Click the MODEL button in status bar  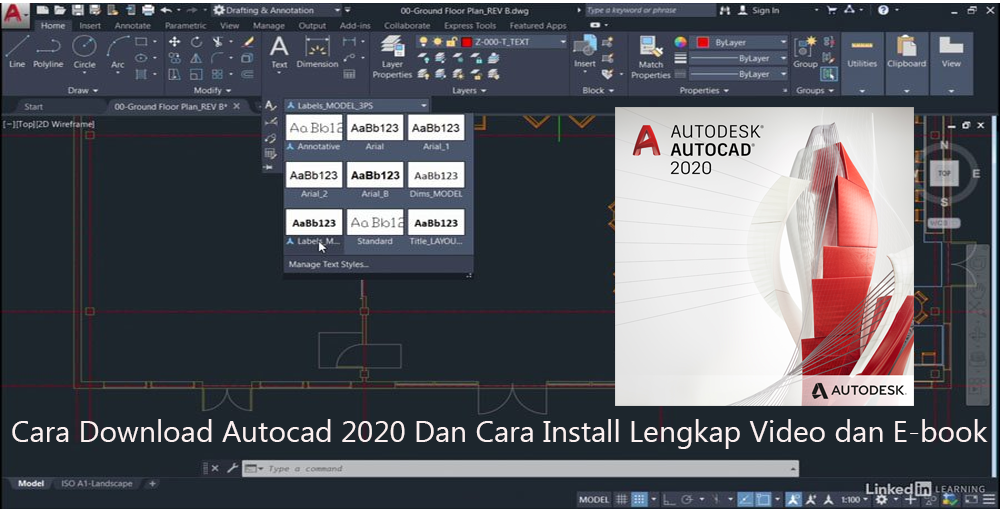[x=594, y=499]
